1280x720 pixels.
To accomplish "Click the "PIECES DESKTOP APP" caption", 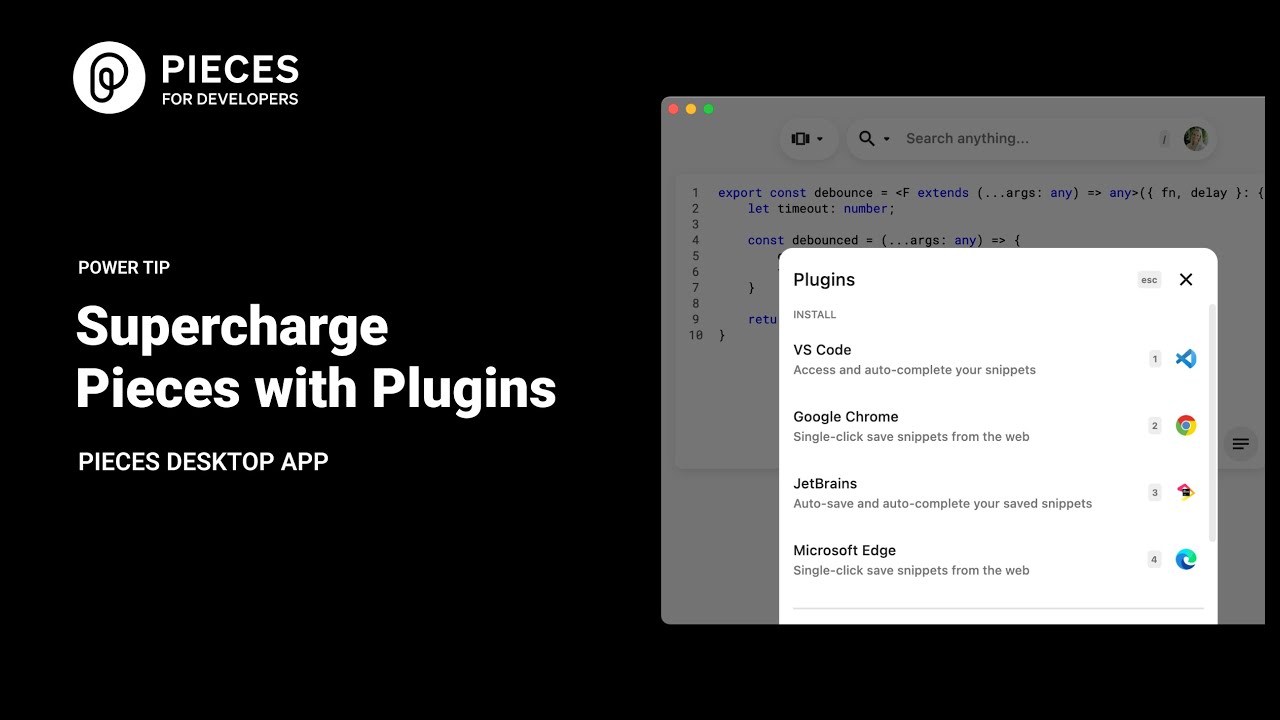I will pyautogui.click(x=203, y=462).
